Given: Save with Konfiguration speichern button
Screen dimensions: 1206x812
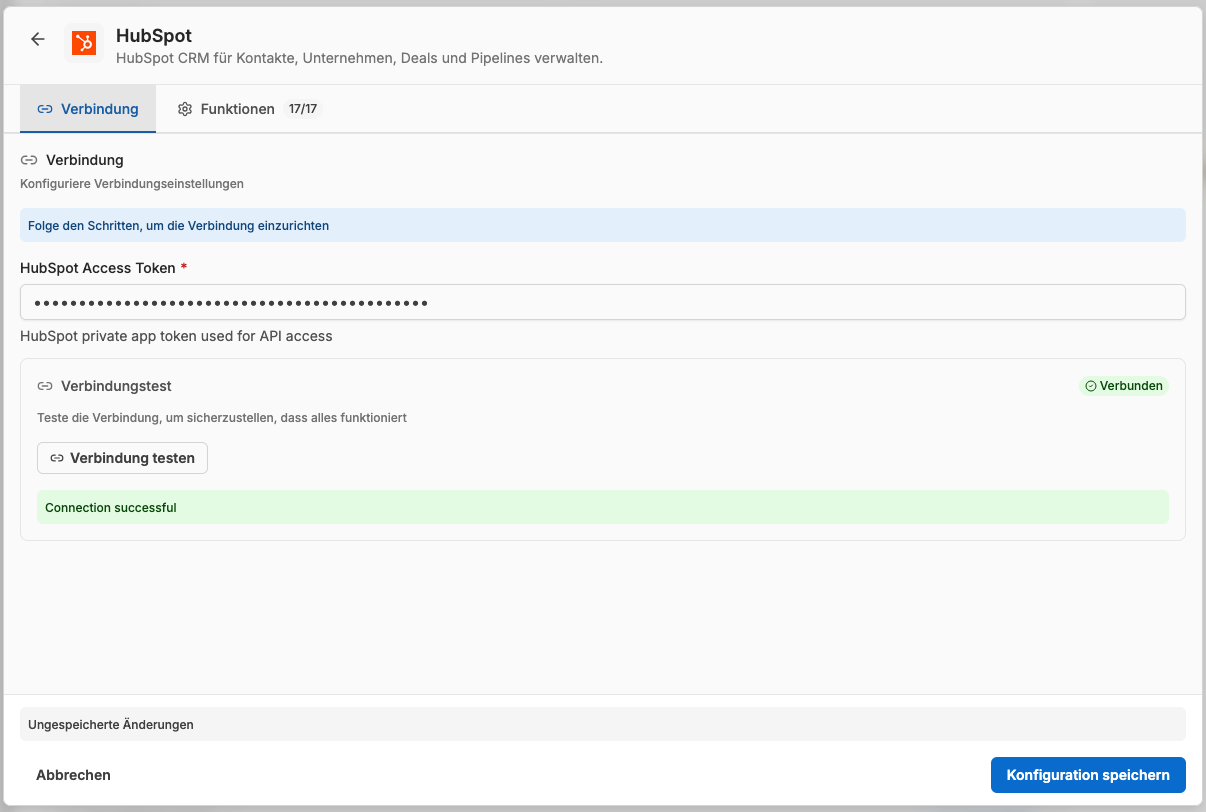Looking at the screenshot, I should (1088, 775).
